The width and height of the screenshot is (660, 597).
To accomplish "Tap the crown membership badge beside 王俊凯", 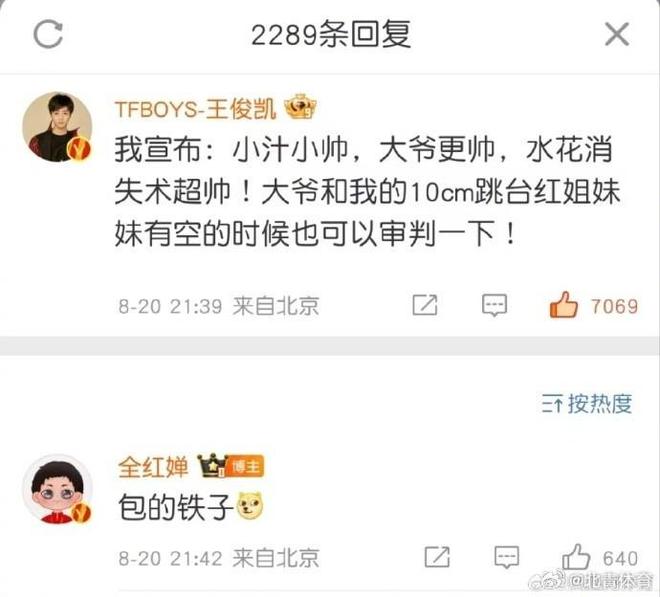I will pos(301,107).
